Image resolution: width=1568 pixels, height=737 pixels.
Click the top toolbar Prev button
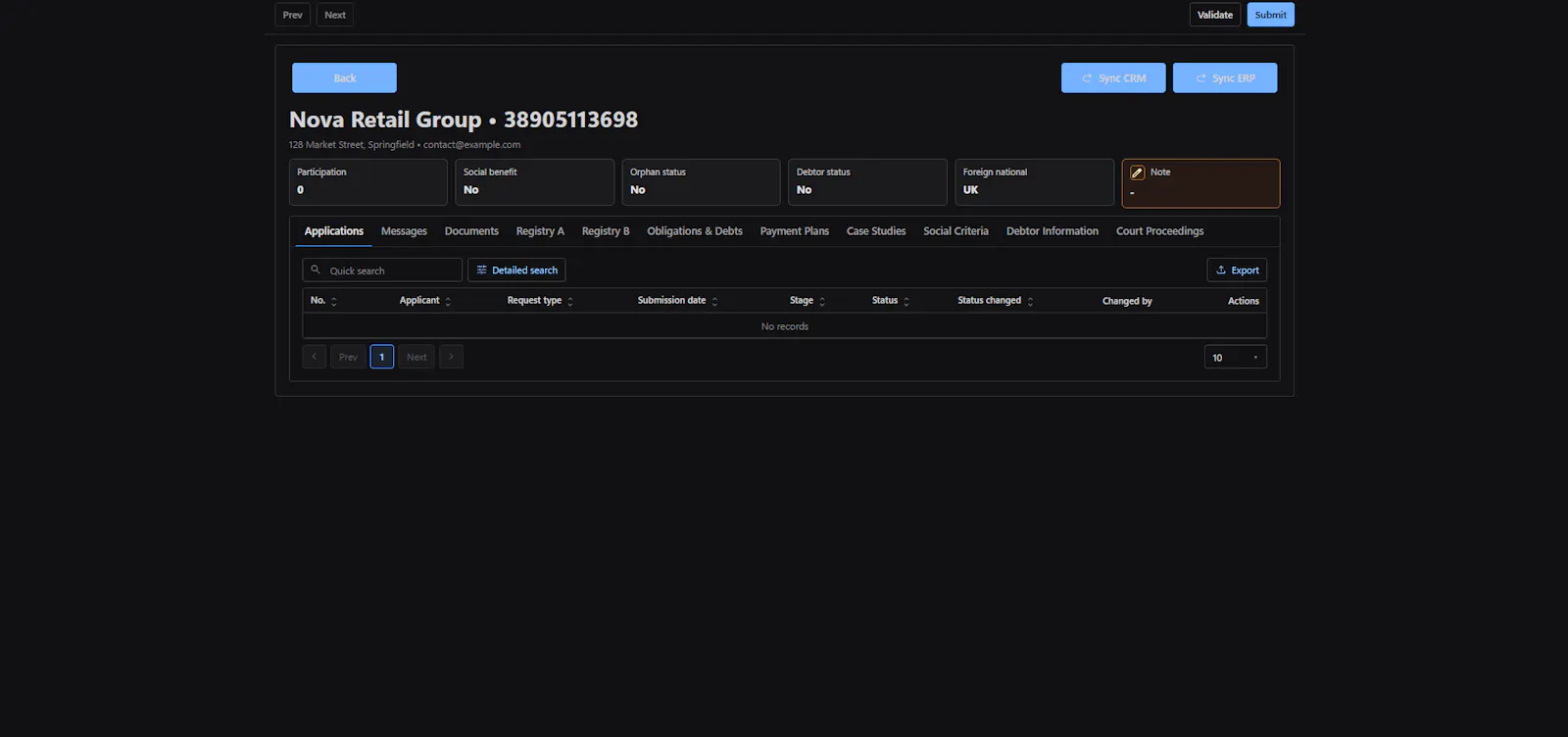(x=292, y=15)
